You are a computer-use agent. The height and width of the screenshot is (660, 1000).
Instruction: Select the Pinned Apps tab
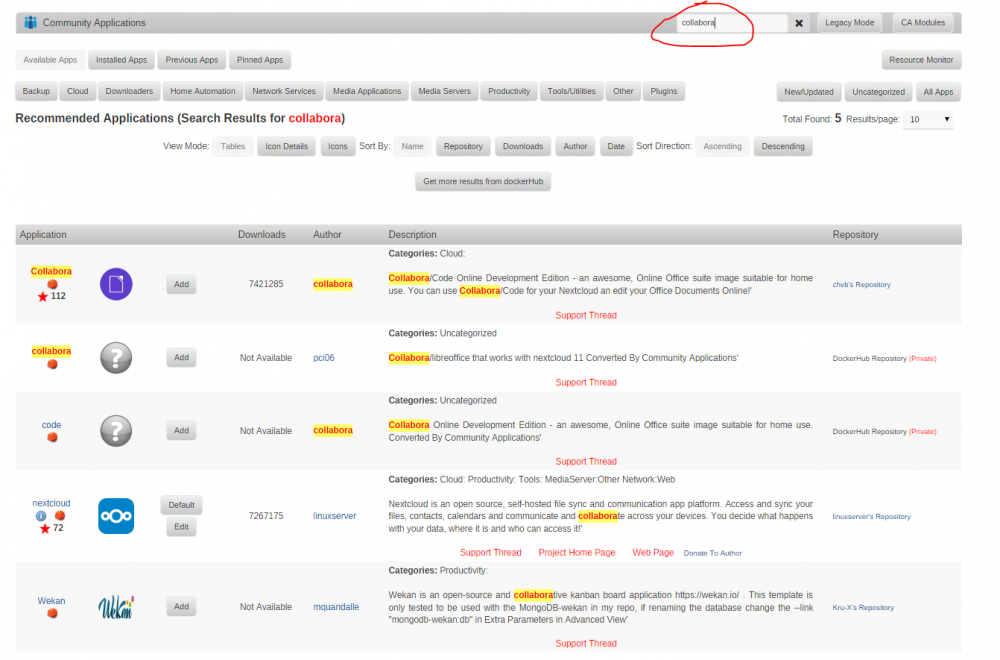point(260,60)
